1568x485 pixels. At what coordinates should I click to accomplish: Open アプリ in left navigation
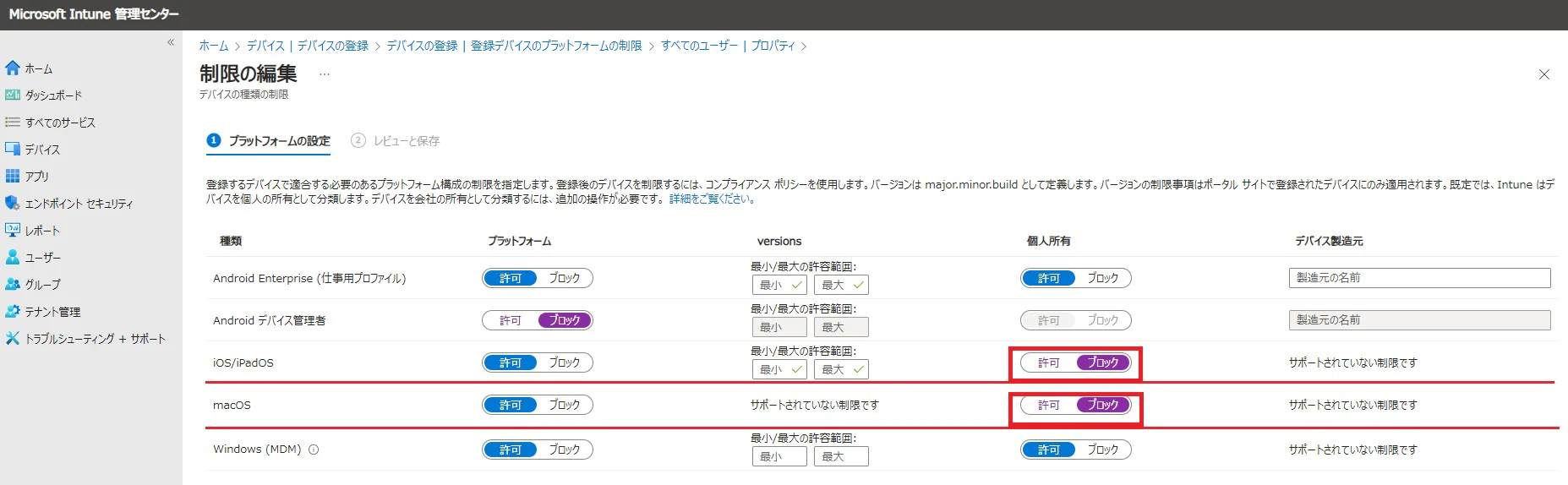tap(37, 177)
